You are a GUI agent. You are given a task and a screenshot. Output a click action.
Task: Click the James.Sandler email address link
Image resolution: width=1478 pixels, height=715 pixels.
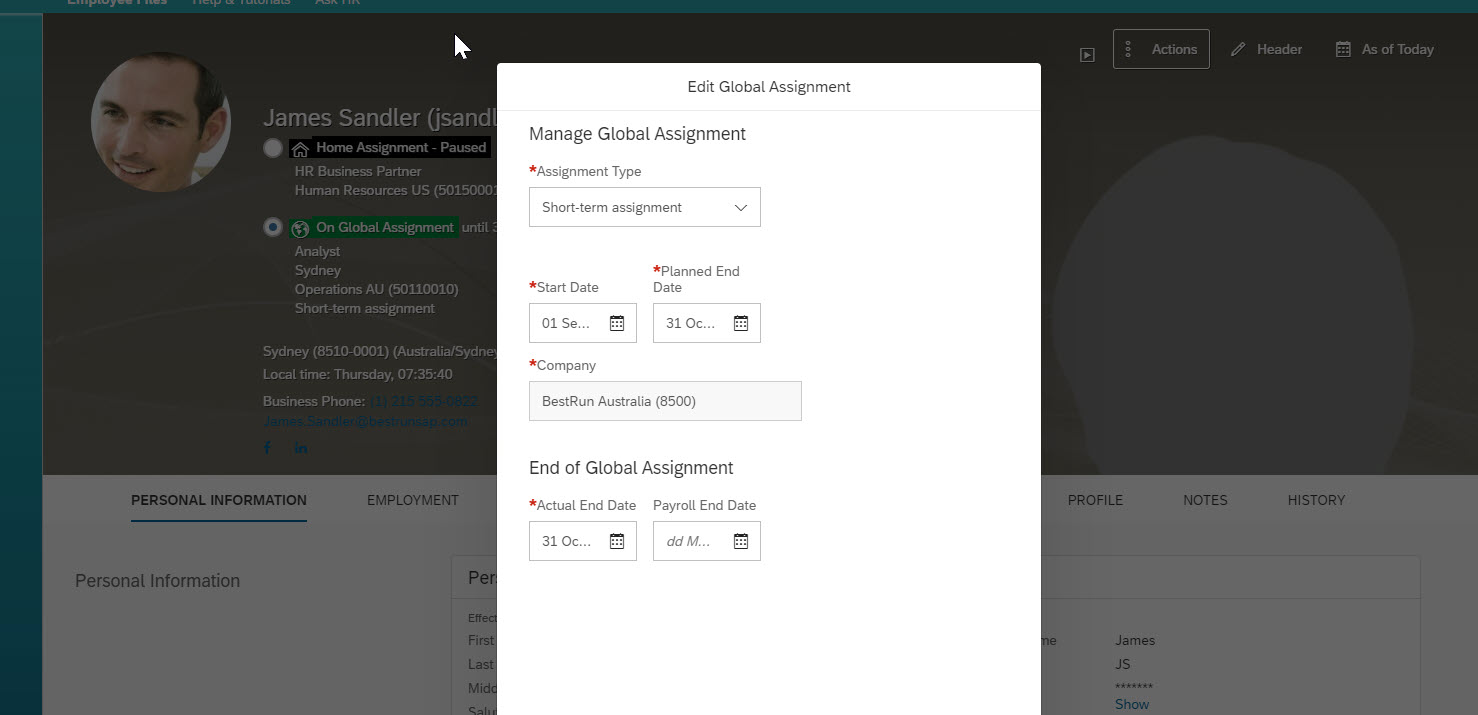click(365, 421)
